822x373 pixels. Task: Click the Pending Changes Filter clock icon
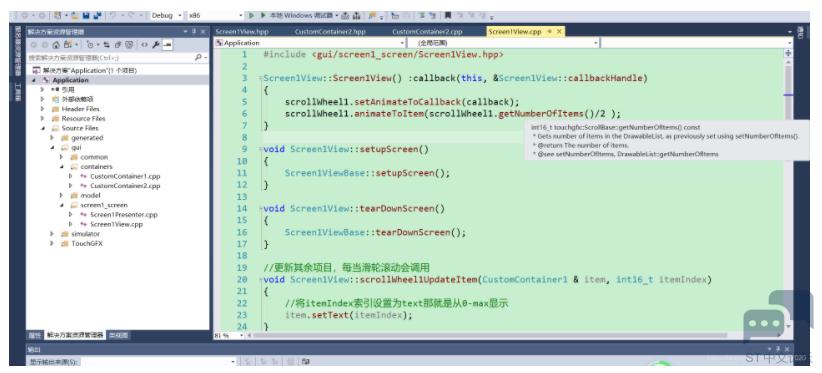click(90, 45)
